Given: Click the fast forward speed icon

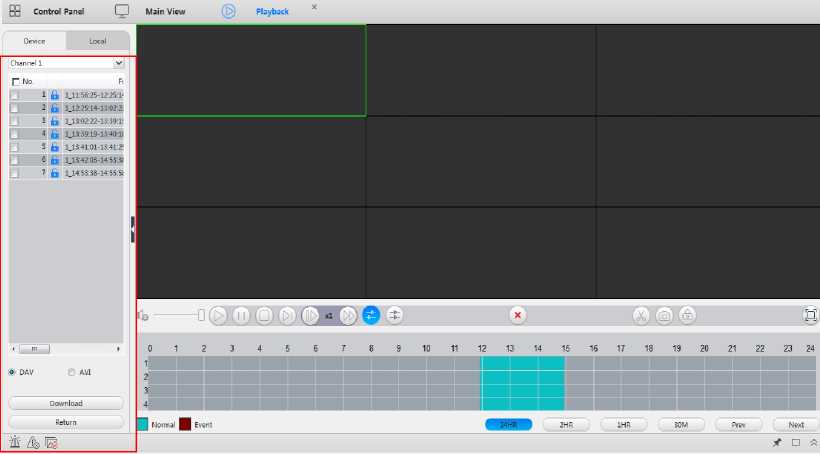Looking at the screenshot, I should pos(348,315).
